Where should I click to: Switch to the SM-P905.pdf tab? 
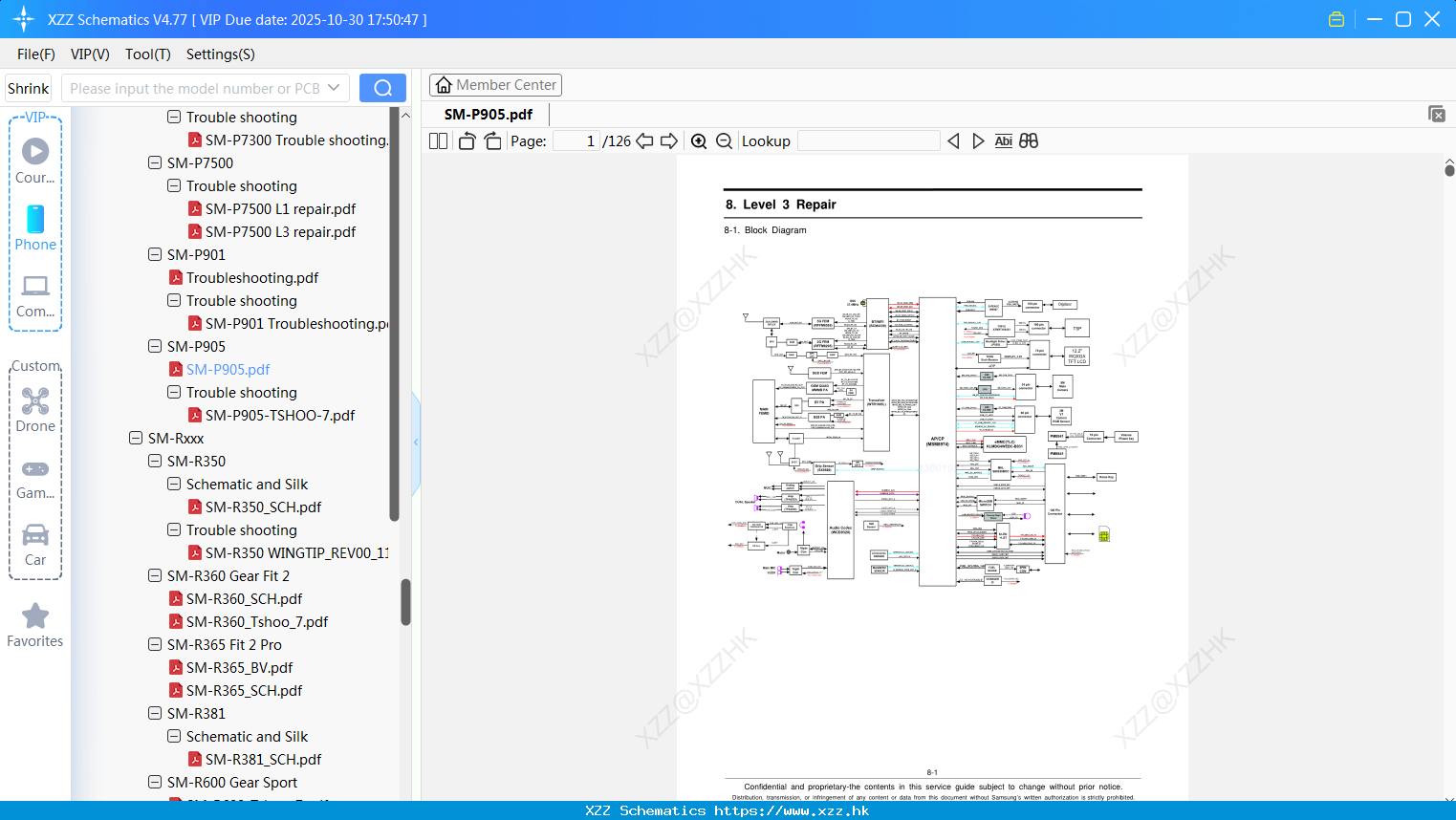pos(489,114)
